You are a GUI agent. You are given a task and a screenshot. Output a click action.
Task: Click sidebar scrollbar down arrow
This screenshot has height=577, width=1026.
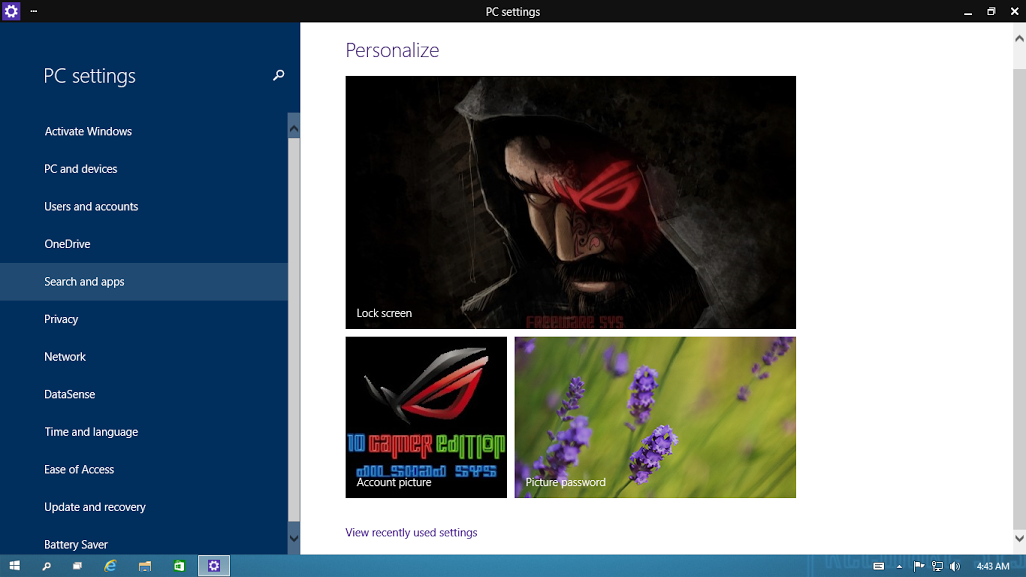[x=294, y=538]
